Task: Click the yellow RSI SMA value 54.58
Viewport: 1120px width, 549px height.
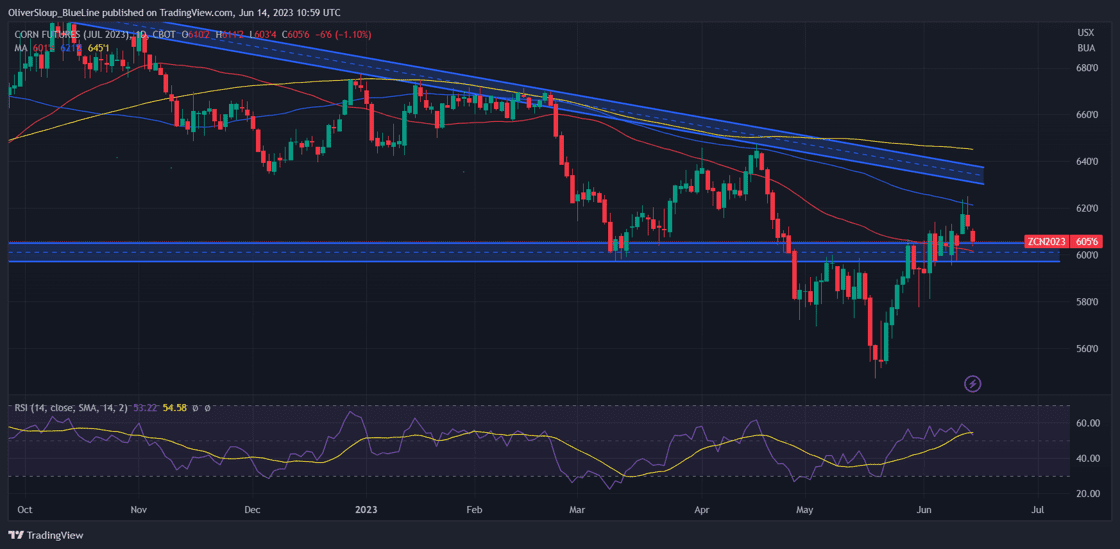Action: coord(175,408)
